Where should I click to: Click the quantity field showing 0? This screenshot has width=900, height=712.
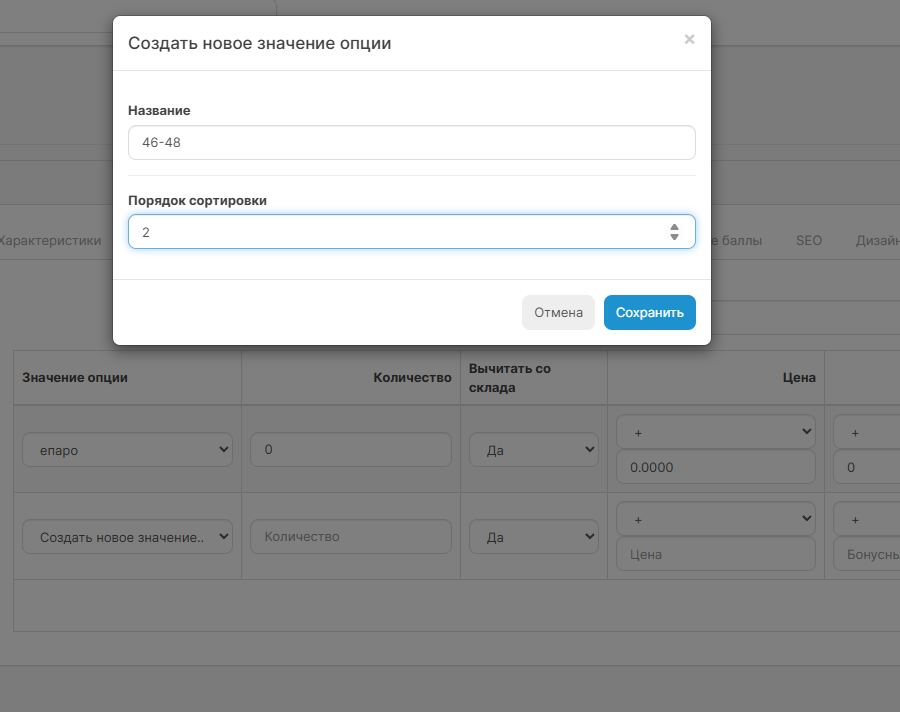point(350,450)
